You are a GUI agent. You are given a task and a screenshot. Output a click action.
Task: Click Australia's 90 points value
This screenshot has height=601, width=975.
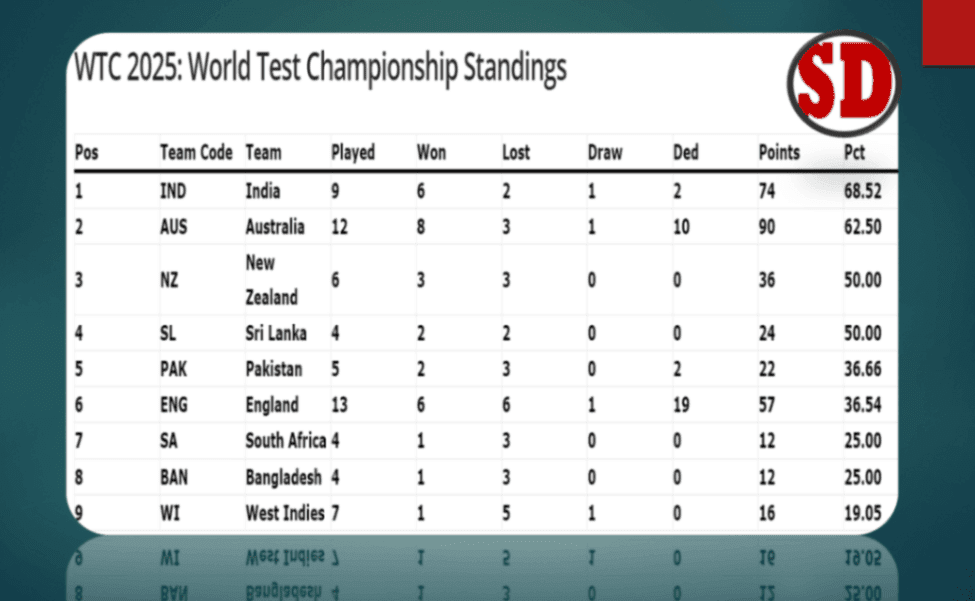coord(766,227)
